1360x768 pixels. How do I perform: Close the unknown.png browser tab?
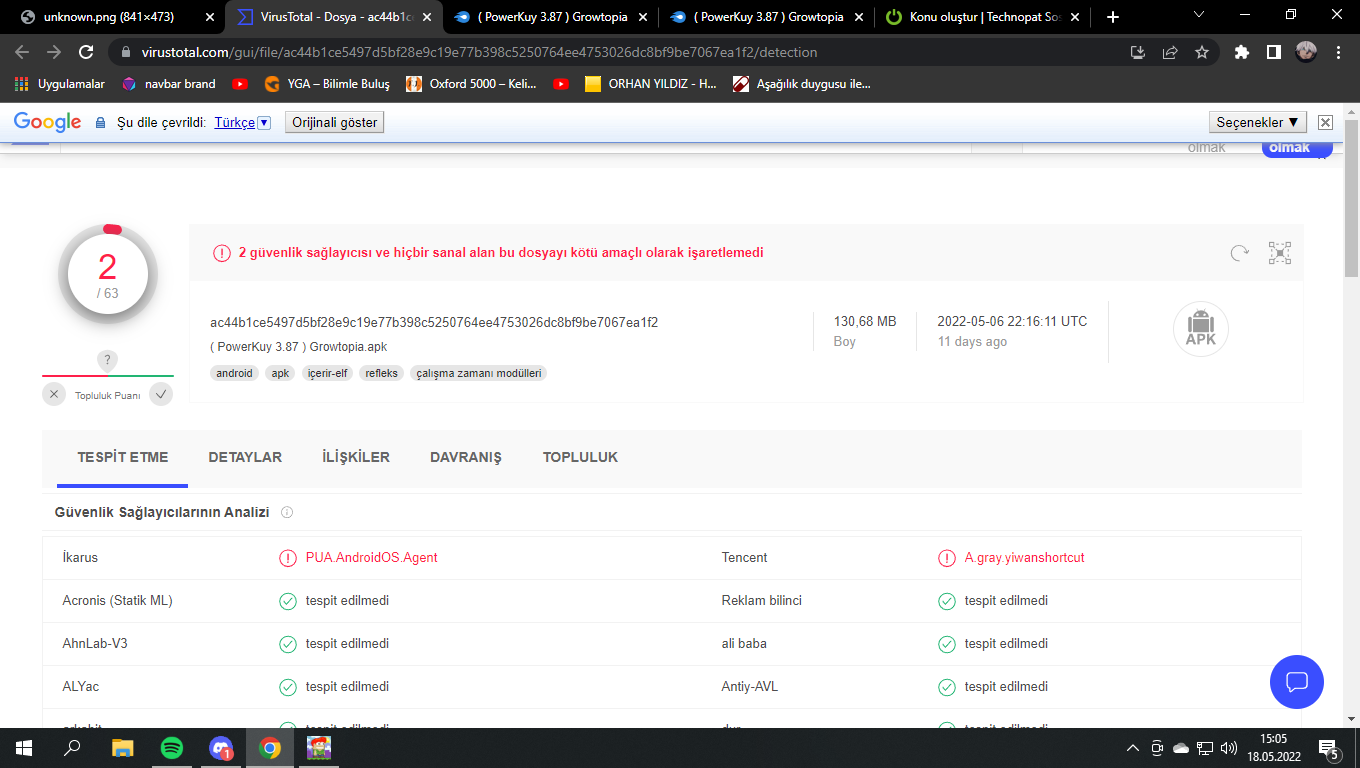208,17
